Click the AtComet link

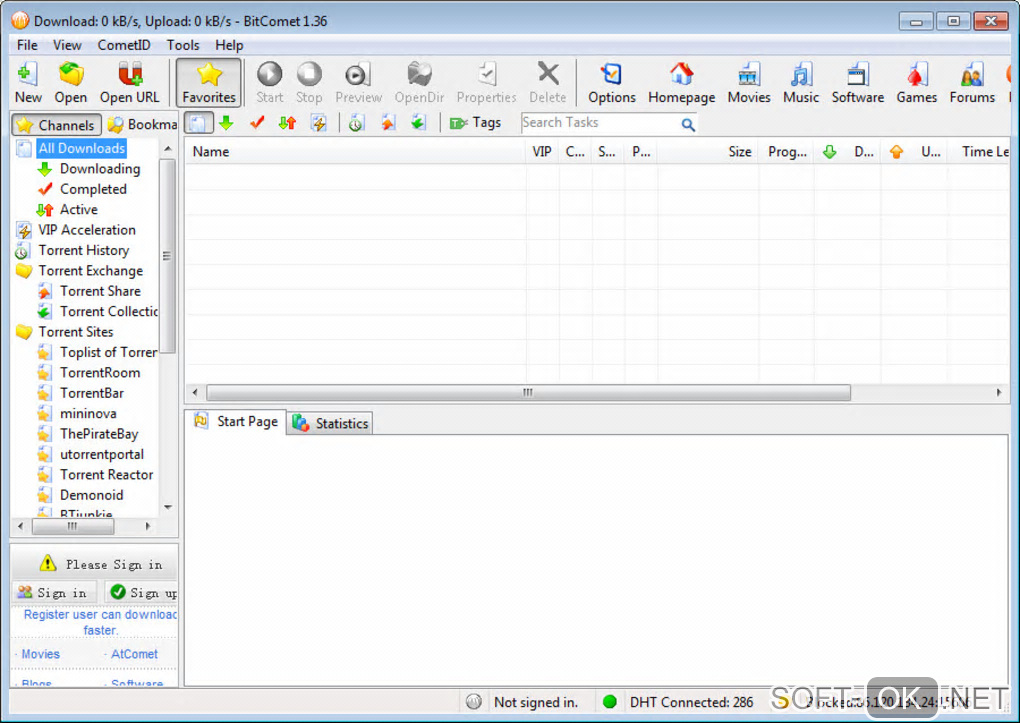click(134, 654)
